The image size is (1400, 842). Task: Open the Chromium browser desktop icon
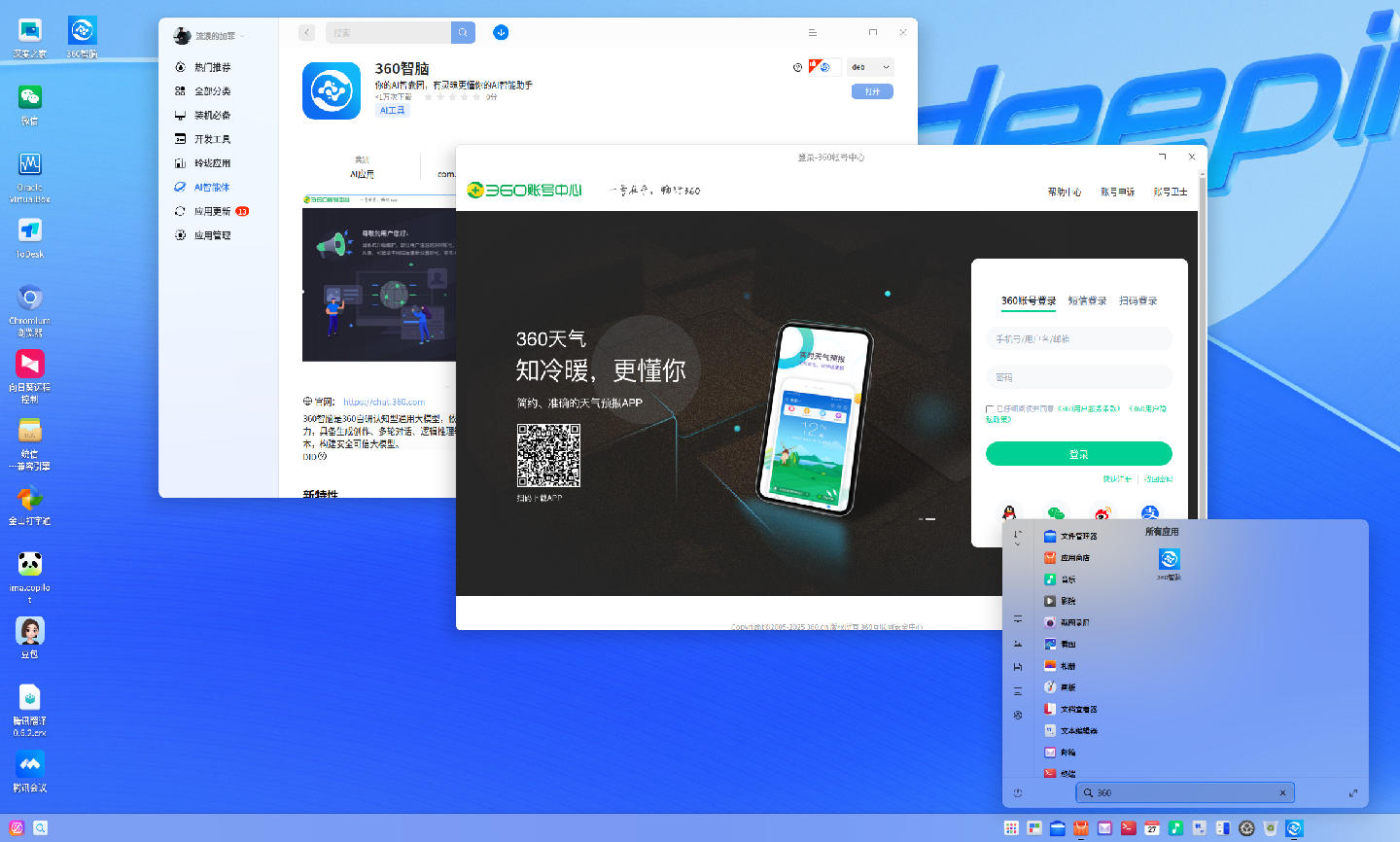(30, 309)
